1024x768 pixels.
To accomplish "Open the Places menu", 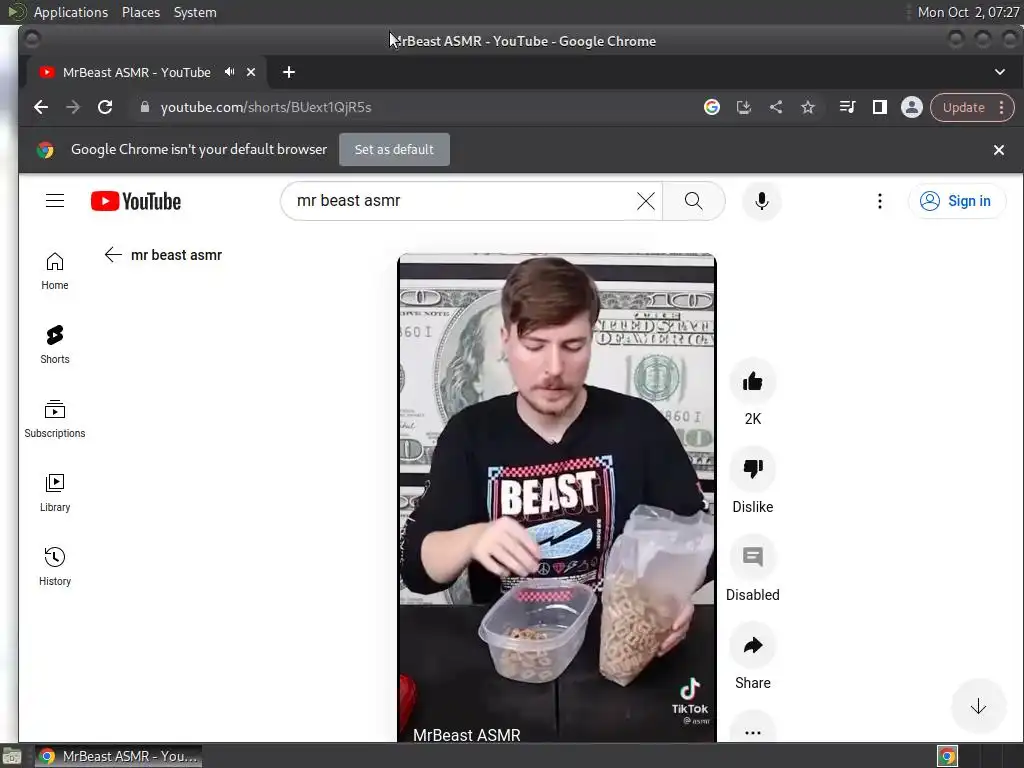I will coord(141,12).
